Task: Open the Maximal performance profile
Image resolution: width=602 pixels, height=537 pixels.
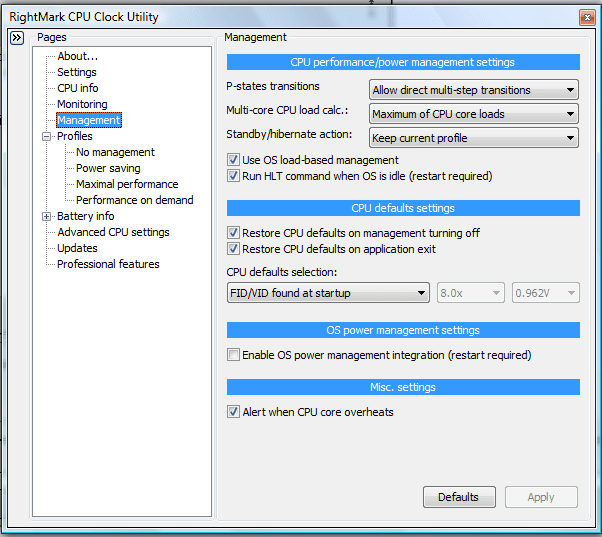Action: [127, 184]
